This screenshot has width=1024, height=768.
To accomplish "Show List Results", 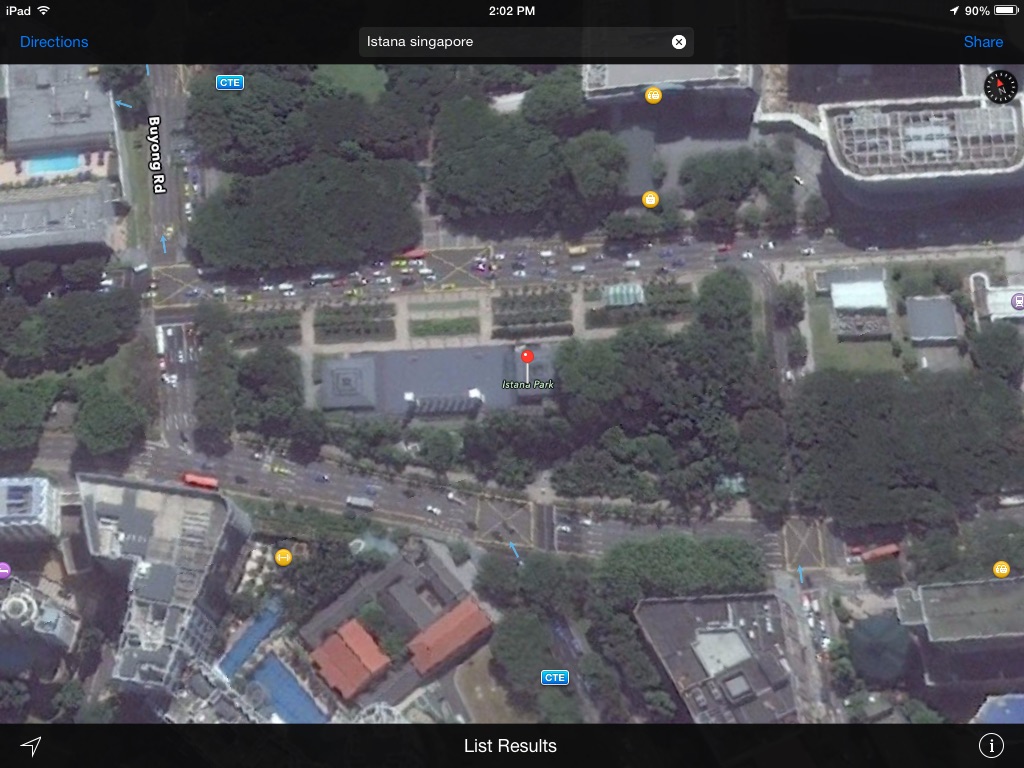I will click(510, 746).
